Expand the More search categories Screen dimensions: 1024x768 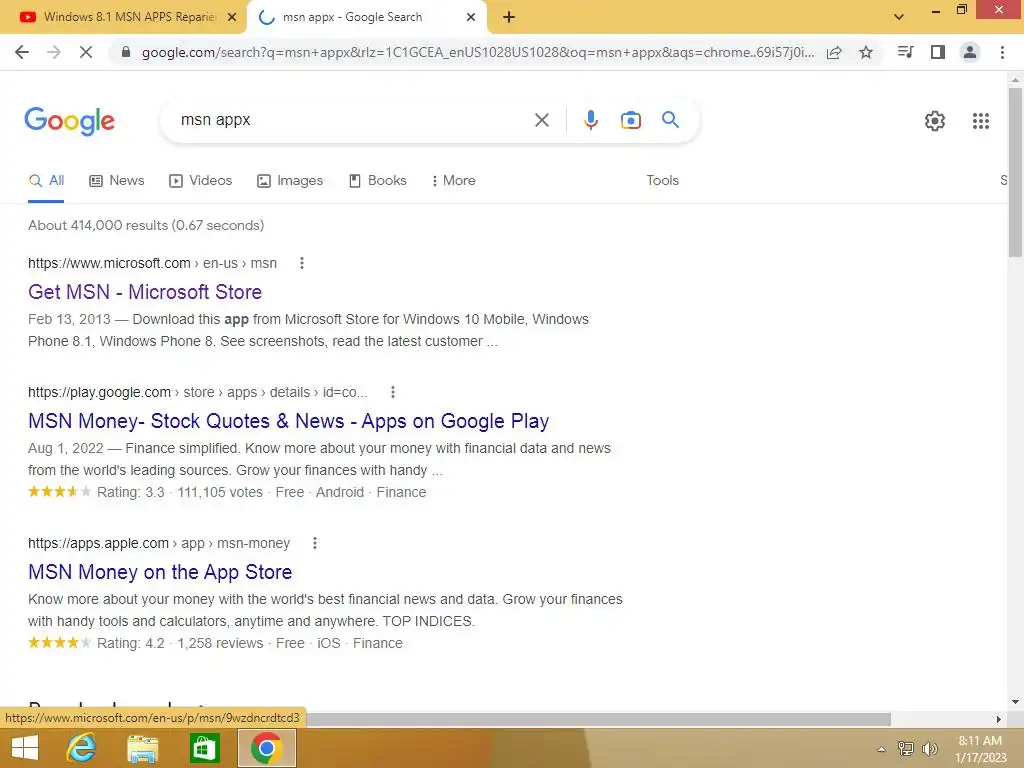(453, 181)
